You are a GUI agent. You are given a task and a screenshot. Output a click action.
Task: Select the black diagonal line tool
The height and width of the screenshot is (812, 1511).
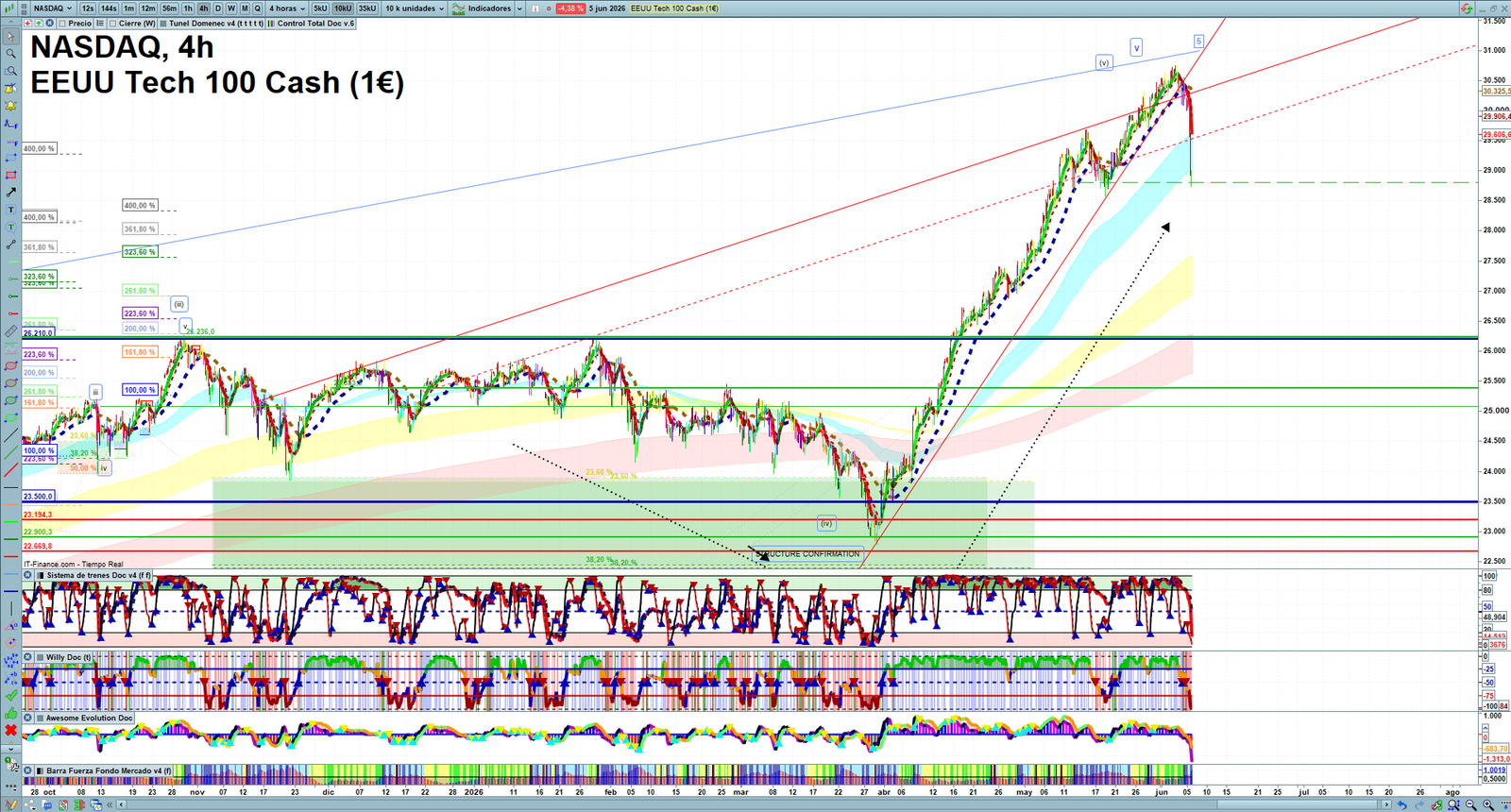click(x=11, y=435)
